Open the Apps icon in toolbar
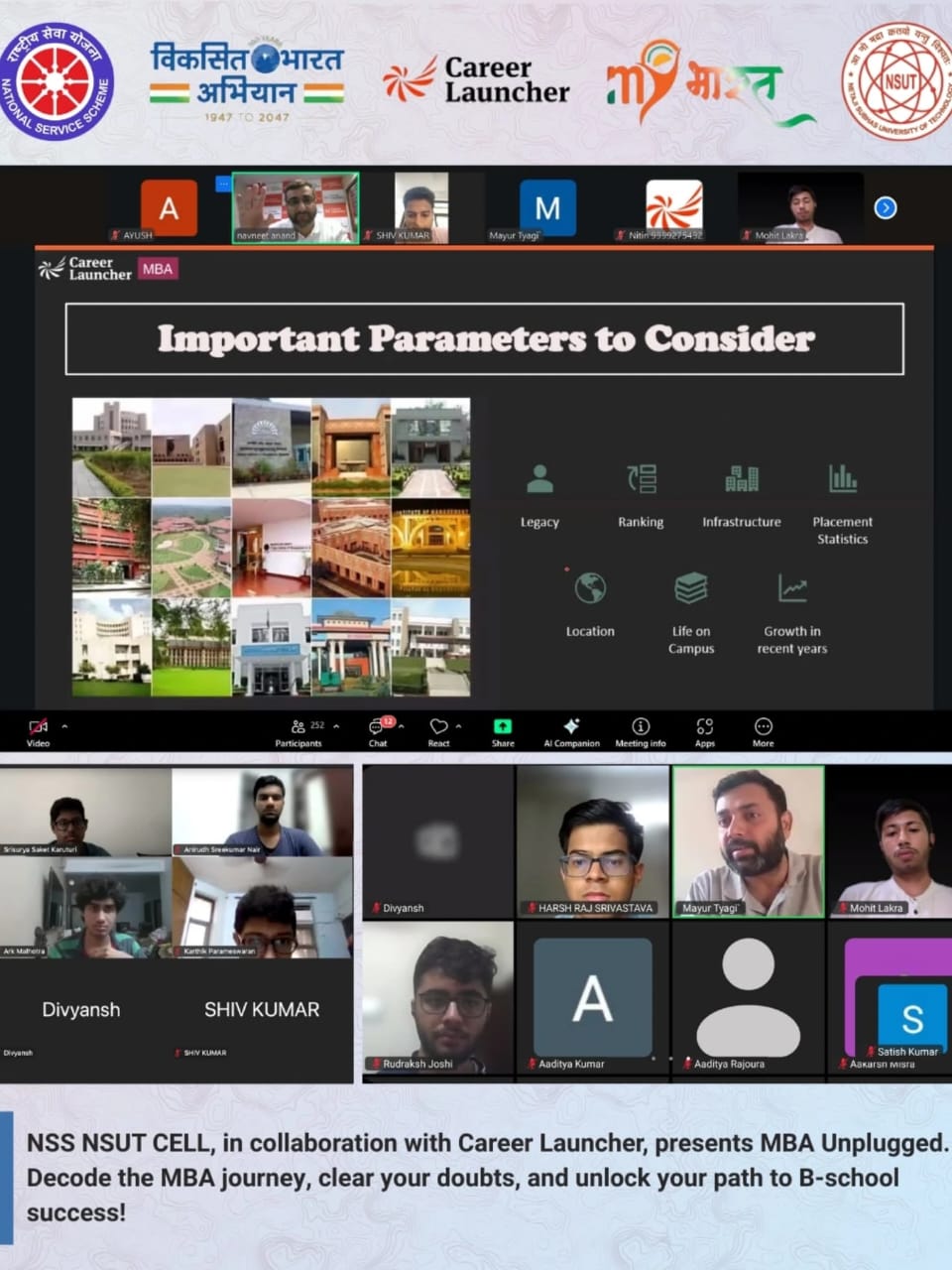This screenshot has width=952, height=1270. (x=705, y=726)
